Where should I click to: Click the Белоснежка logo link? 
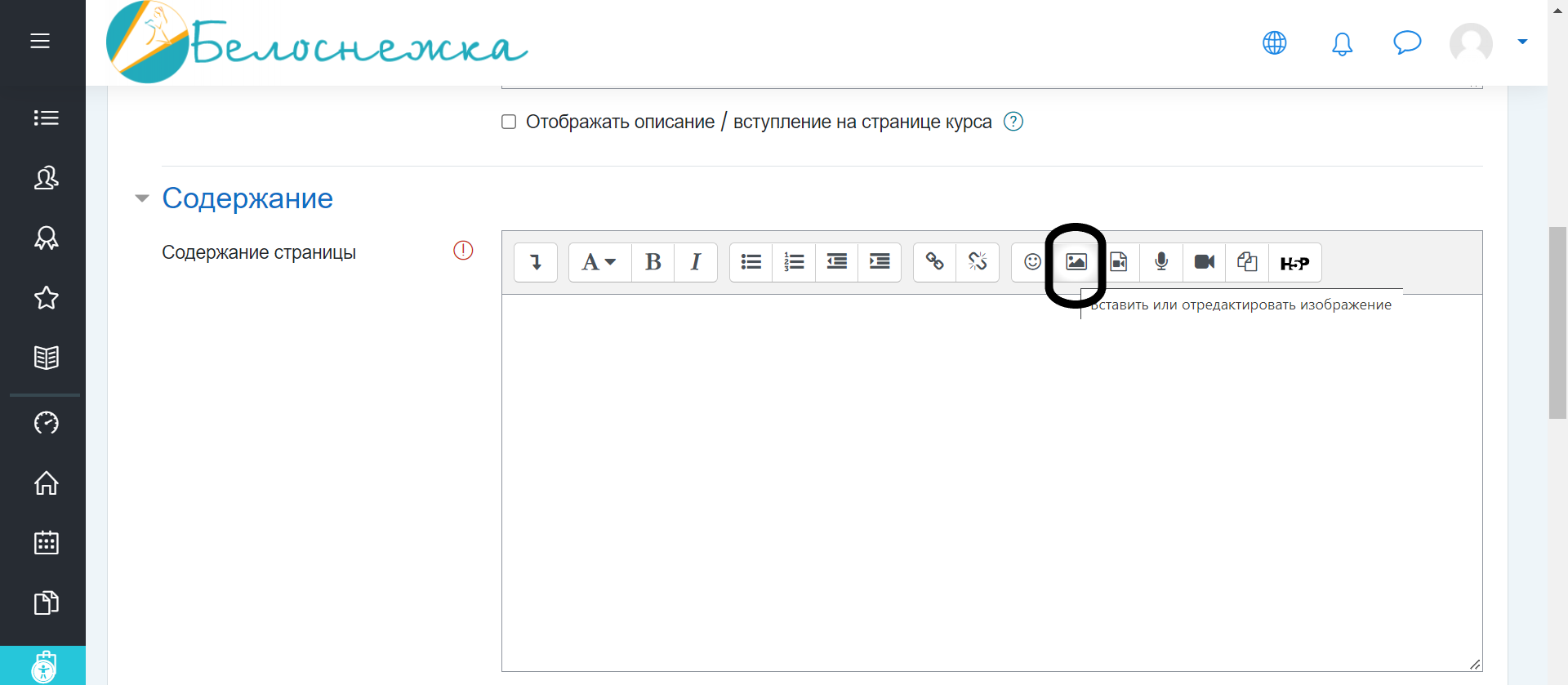pos(317,43)
